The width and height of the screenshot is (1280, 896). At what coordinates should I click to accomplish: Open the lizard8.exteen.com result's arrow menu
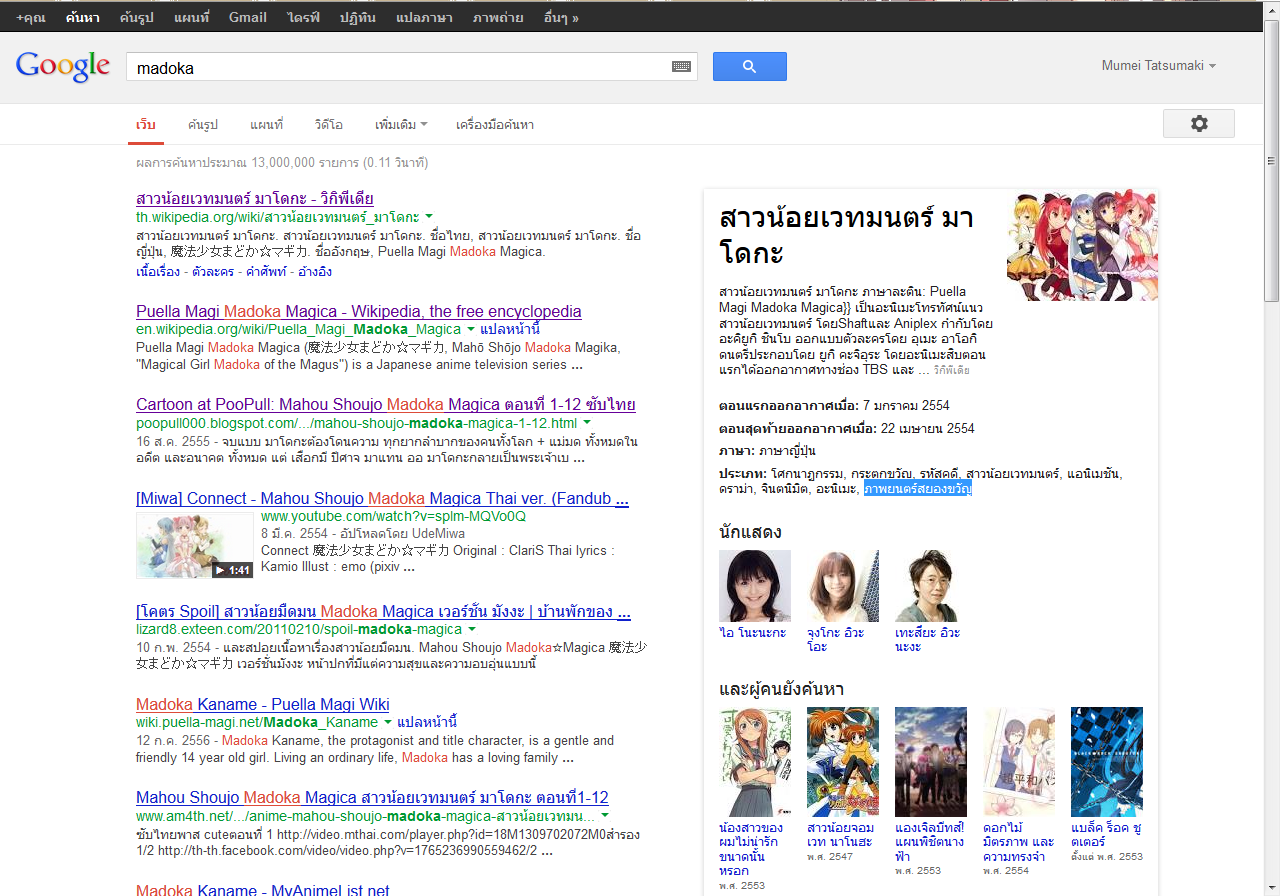470,630
